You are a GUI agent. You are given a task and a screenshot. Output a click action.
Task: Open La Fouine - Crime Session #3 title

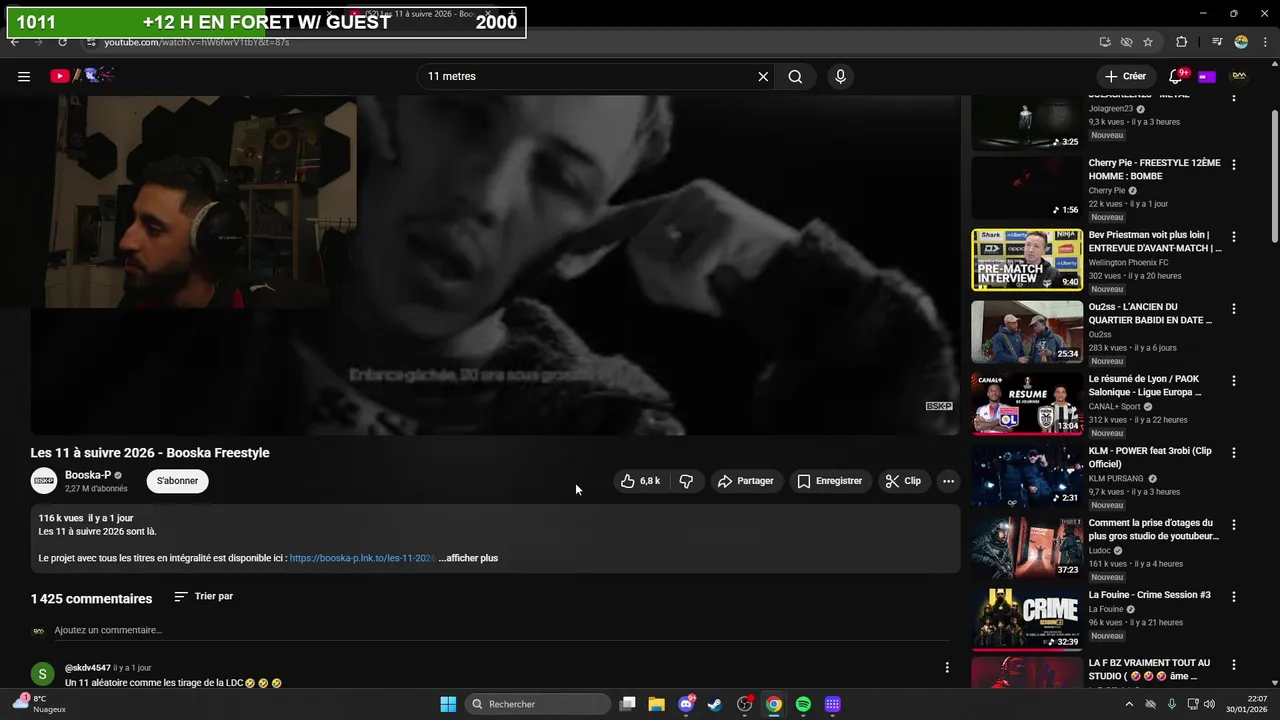[1150, 595]
